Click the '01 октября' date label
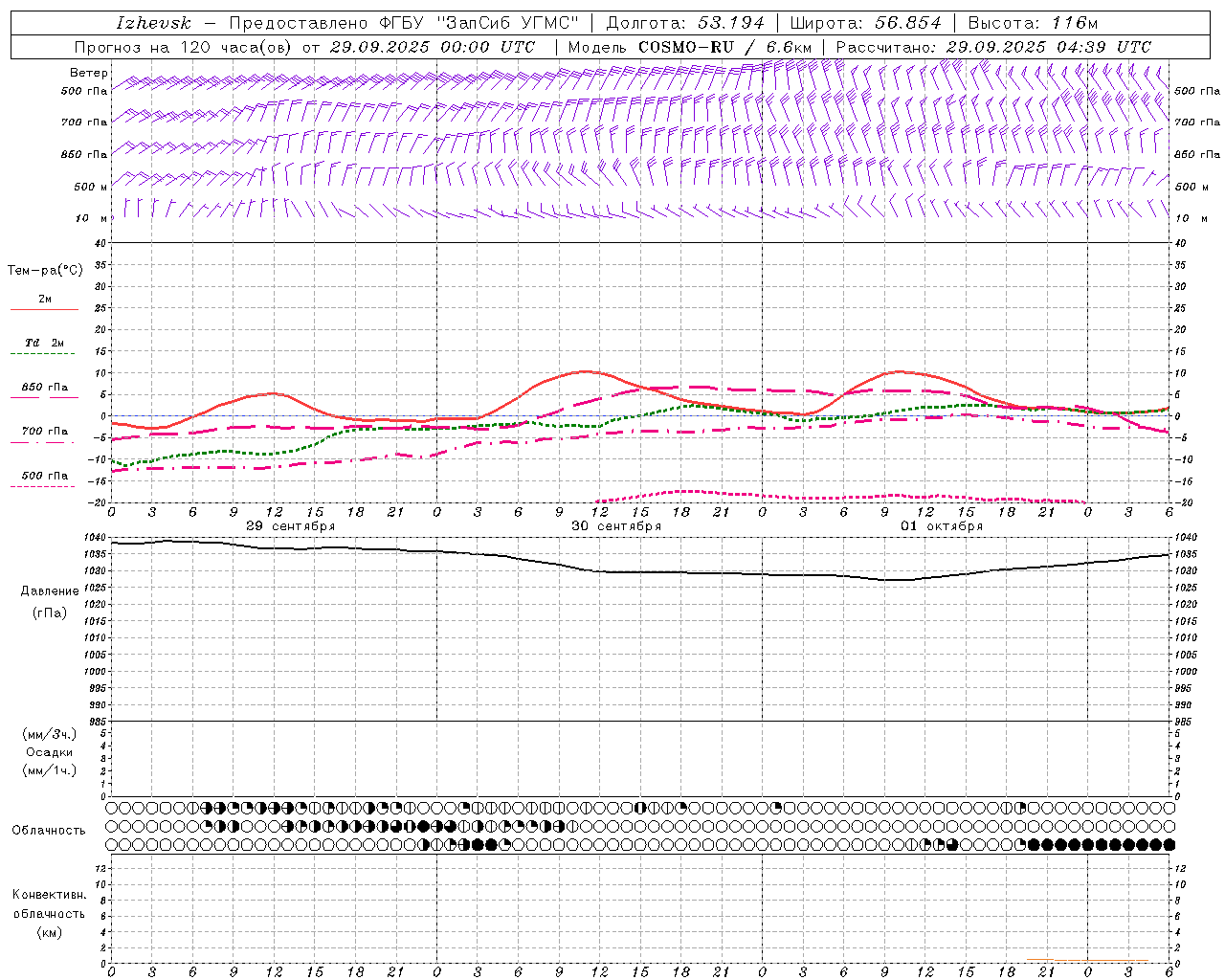The height and width of the screenshot is (980, 1225). pos(942,526)
